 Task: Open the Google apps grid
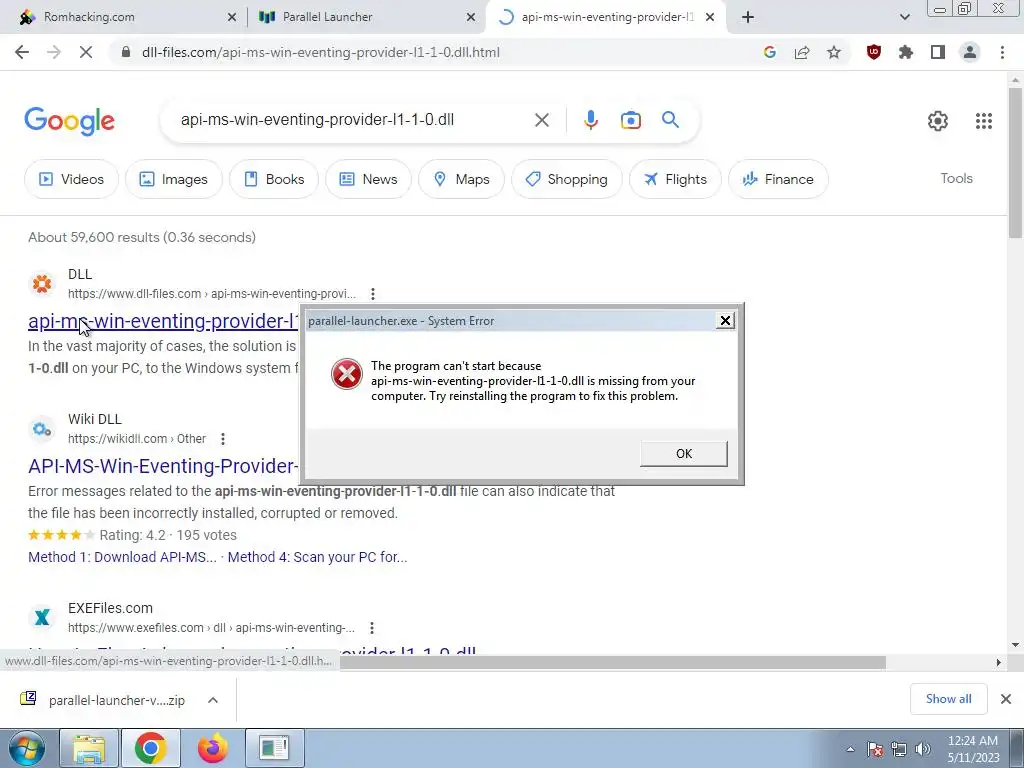[984, 121]
